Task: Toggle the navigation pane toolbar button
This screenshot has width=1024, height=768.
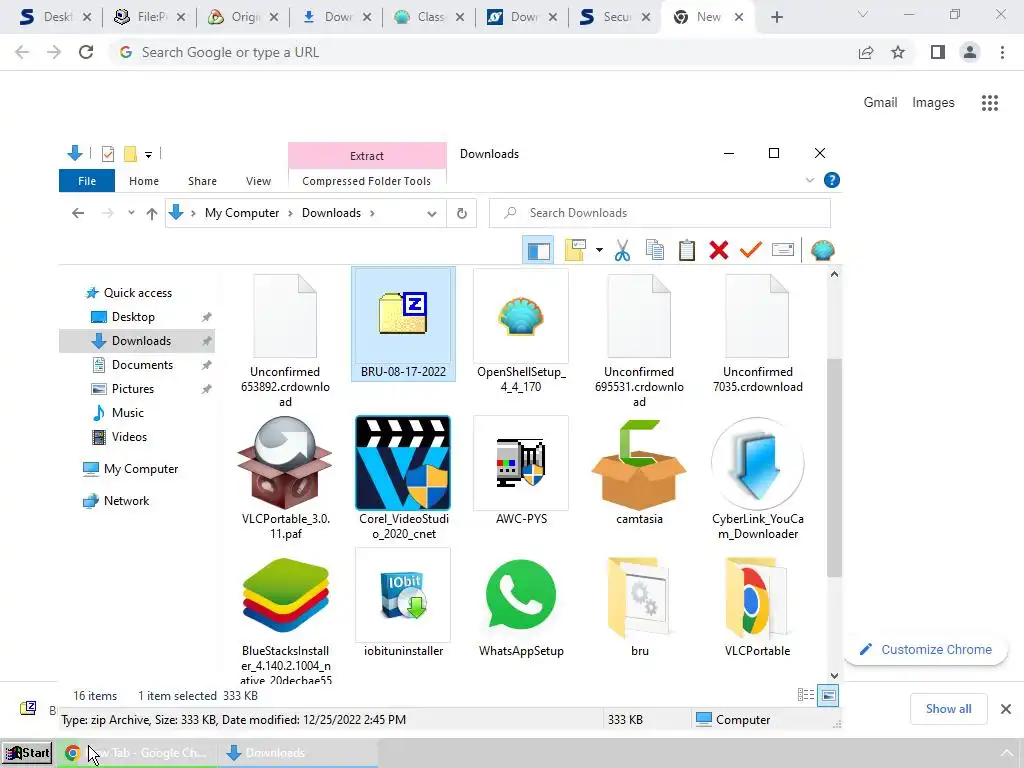Action: (x=538, y=250)
